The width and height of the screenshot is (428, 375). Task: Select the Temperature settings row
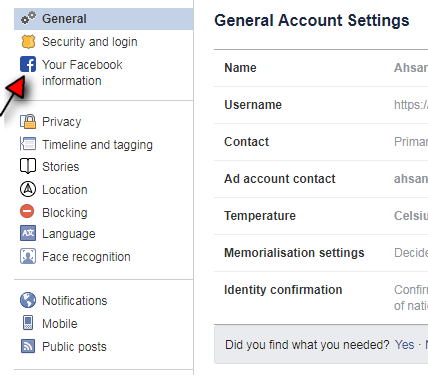tap(321, 216)
